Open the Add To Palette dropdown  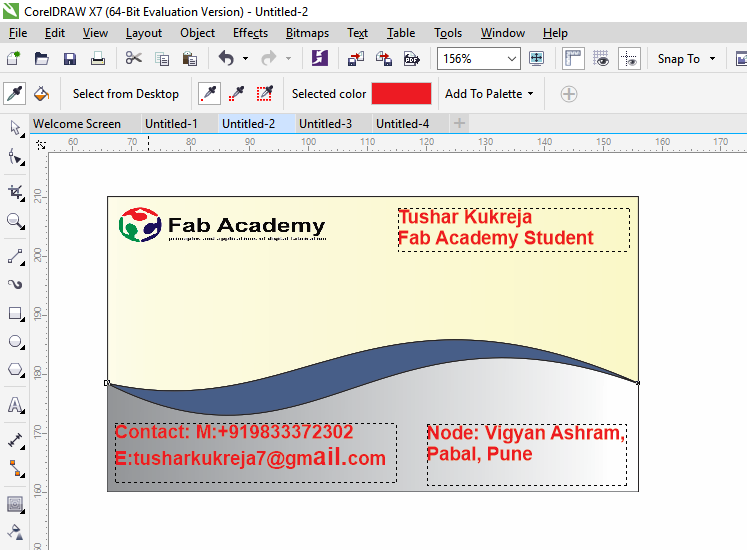click(x=489, y=94)
